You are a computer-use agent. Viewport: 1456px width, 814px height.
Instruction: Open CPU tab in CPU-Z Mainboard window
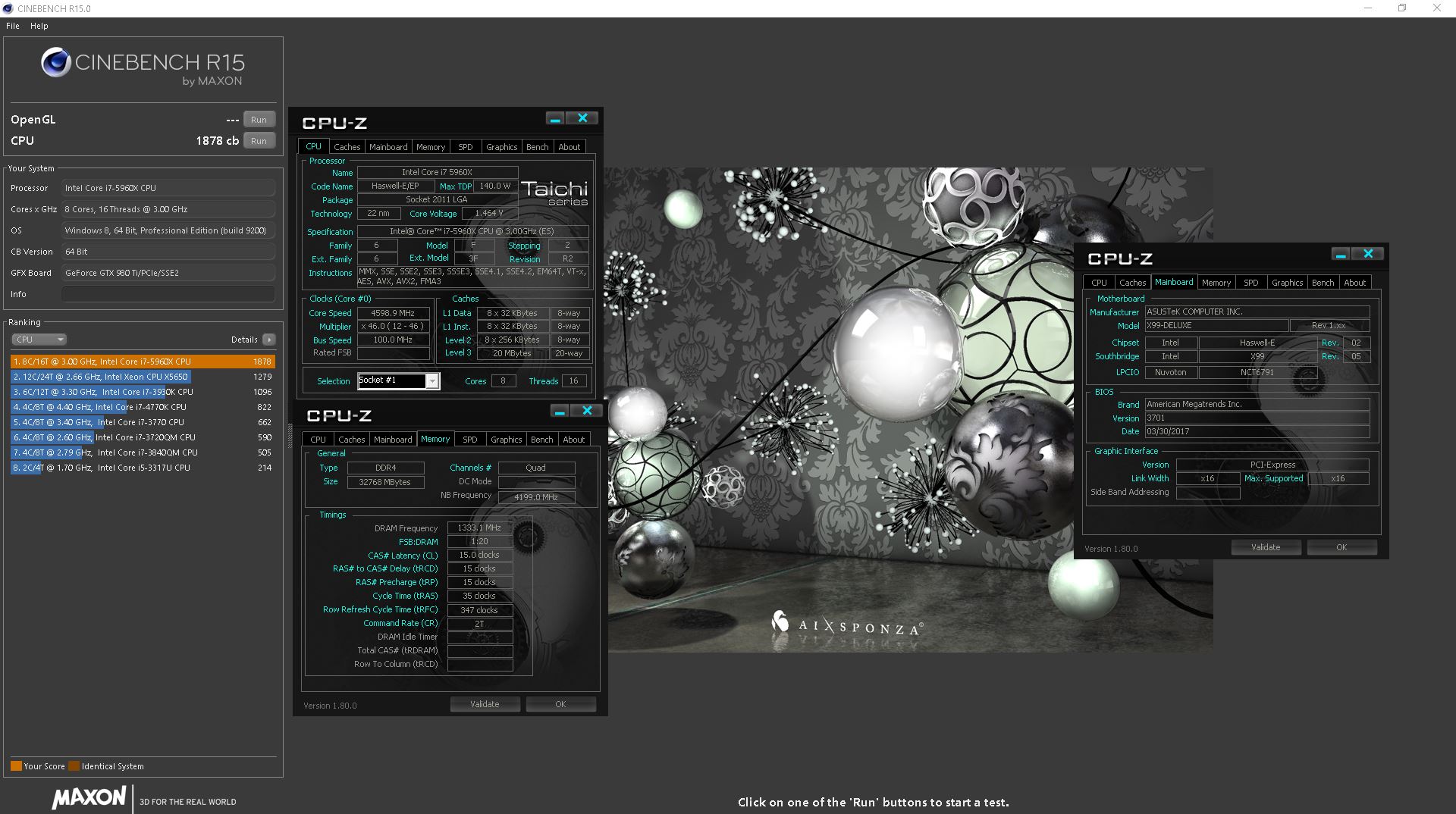1099,283
